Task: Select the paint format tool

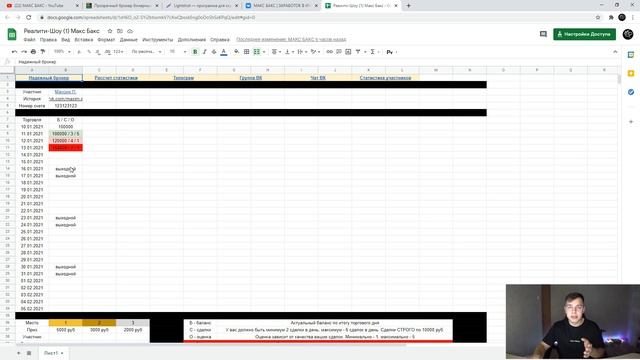Action: 43,52
